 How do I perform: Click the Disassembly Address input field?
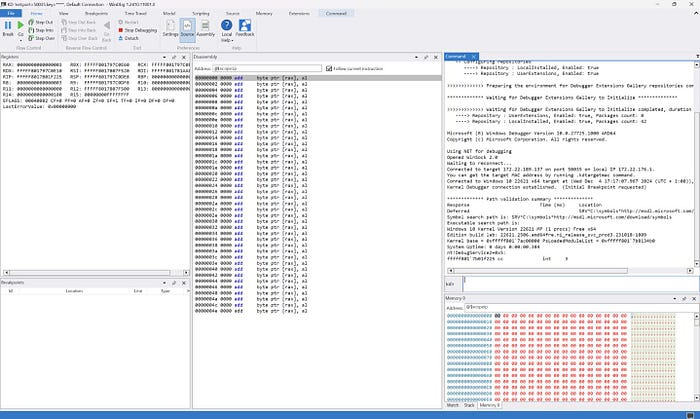click(267, 68)
